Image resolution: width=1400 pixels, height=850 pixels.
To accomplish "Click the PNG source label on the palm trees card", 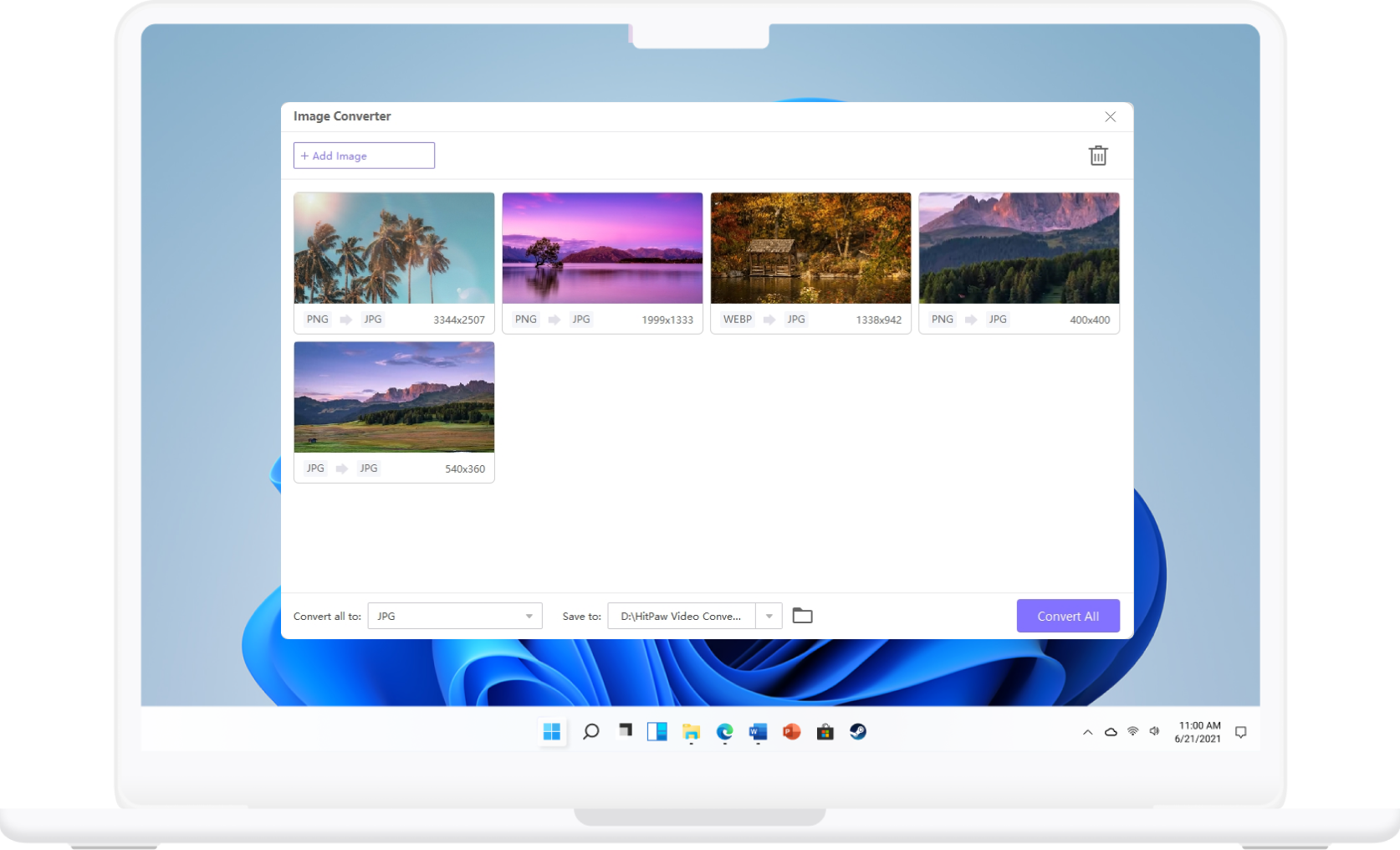I will [x=318, y=320].
